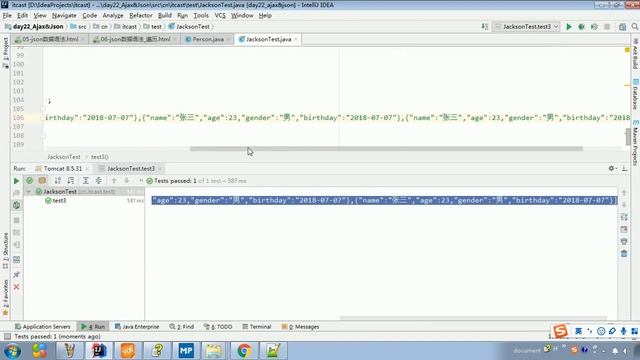This screenshot has height=360, width=640.
Task: Stop the running process icon
Action: point(16,220)
